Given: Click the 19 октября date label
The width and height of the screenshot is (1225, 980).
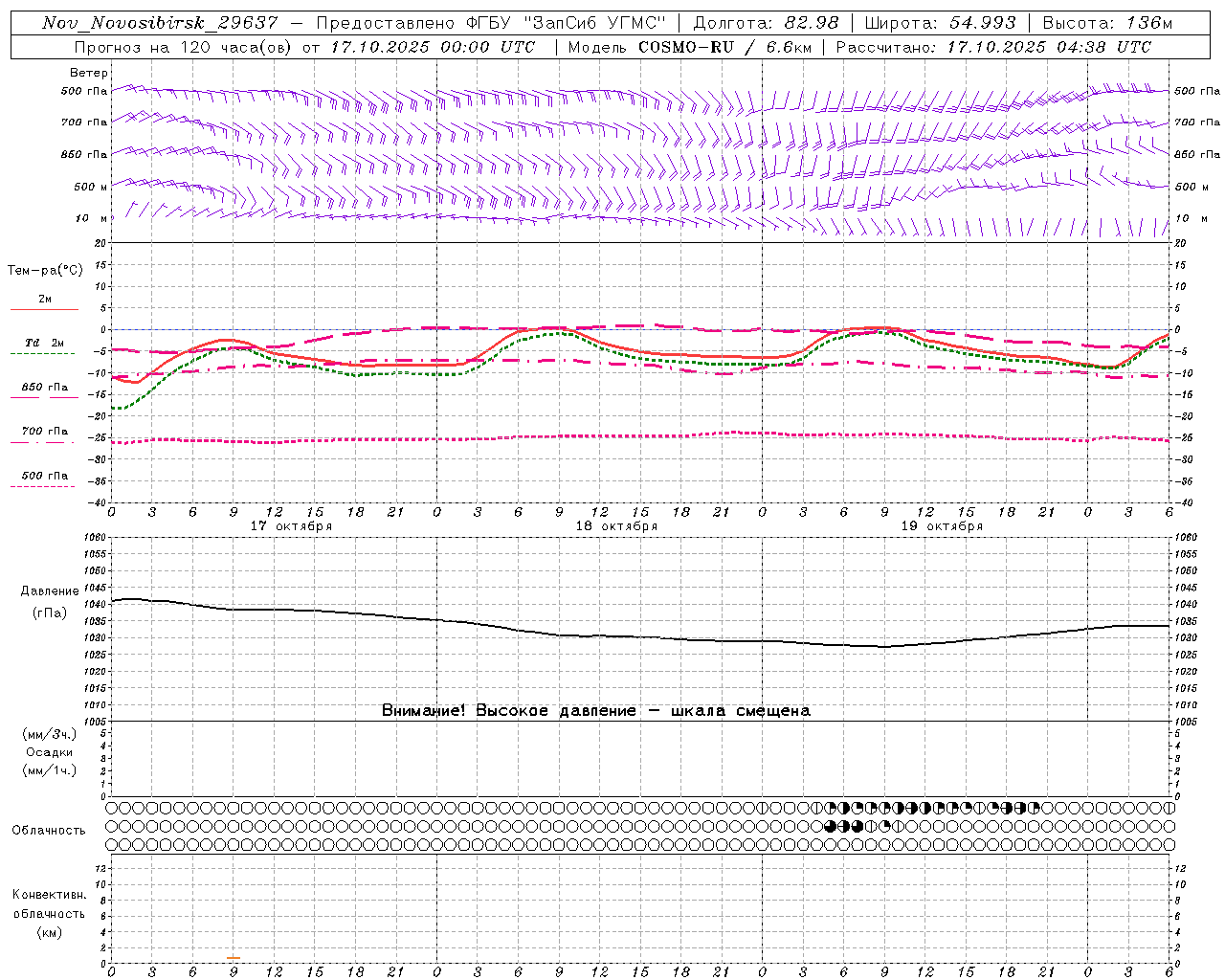Looking at the screenshot, I should [x=942, y=526].
